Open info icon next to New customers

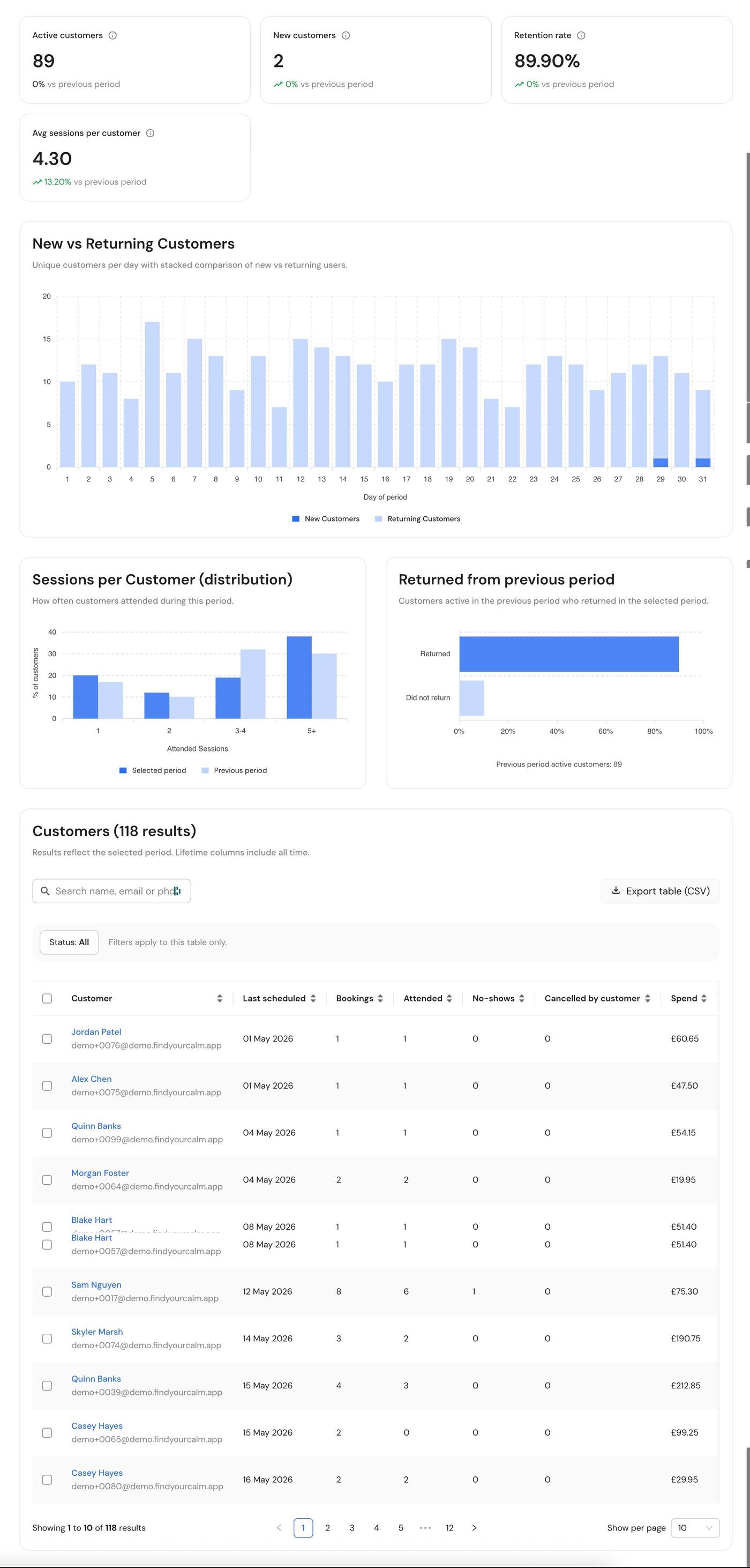pyautogui.click(x=346, y=35)
